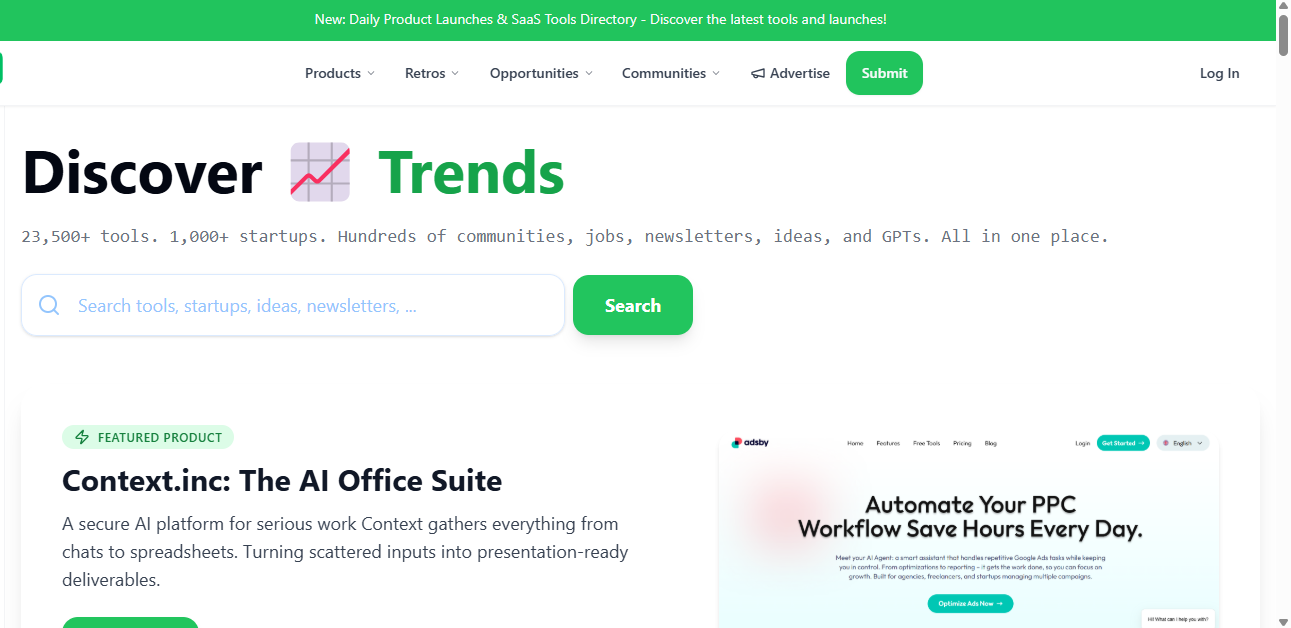This screenshot has width=1291, height=628.
Task: Click the green Search button
Action: pyautogui.click(x=633, y=305)
